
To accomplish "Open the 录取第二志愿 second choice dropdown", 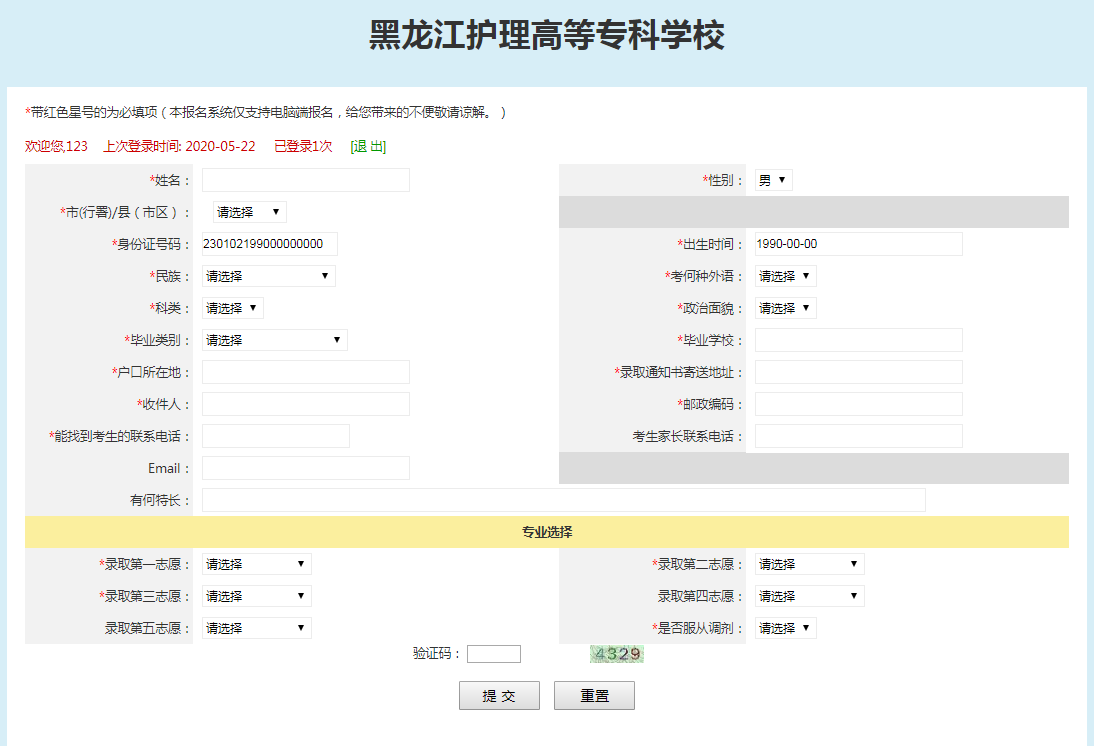I will pos(809,564).
